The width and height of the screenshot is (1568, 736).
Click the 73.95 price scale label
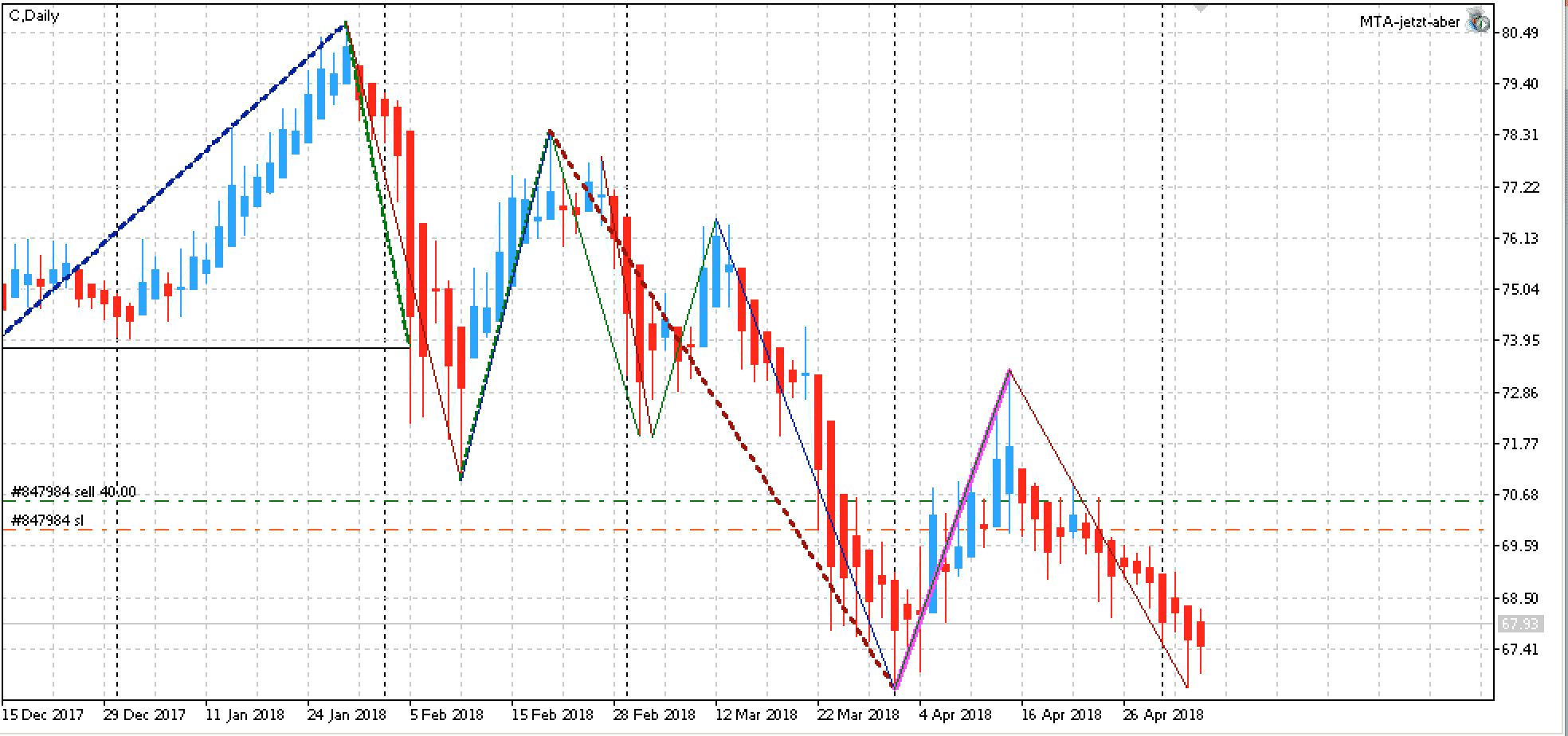[1519, 340]
